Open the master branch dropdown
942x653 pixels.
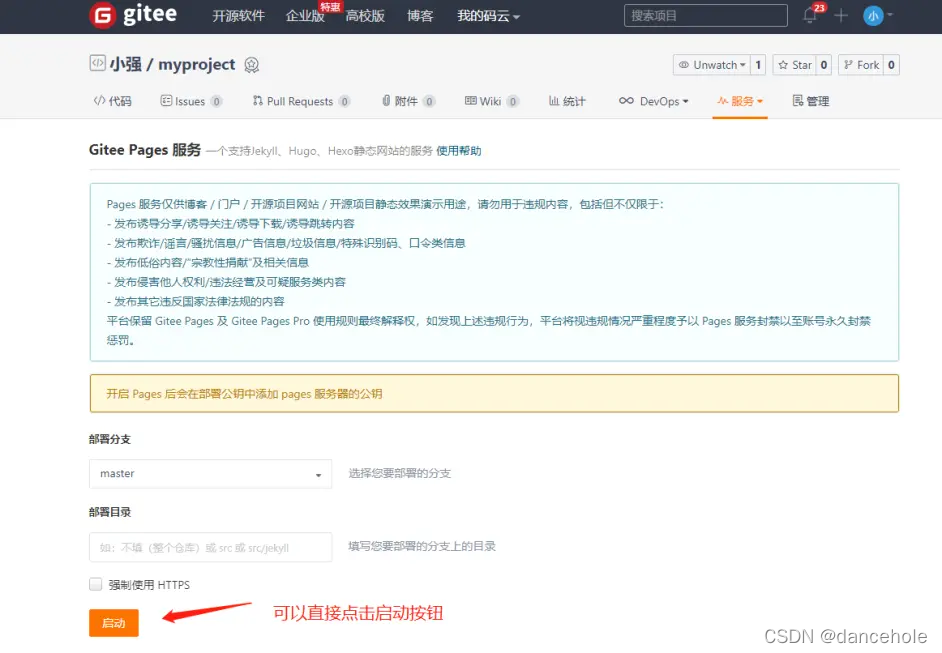210,473
